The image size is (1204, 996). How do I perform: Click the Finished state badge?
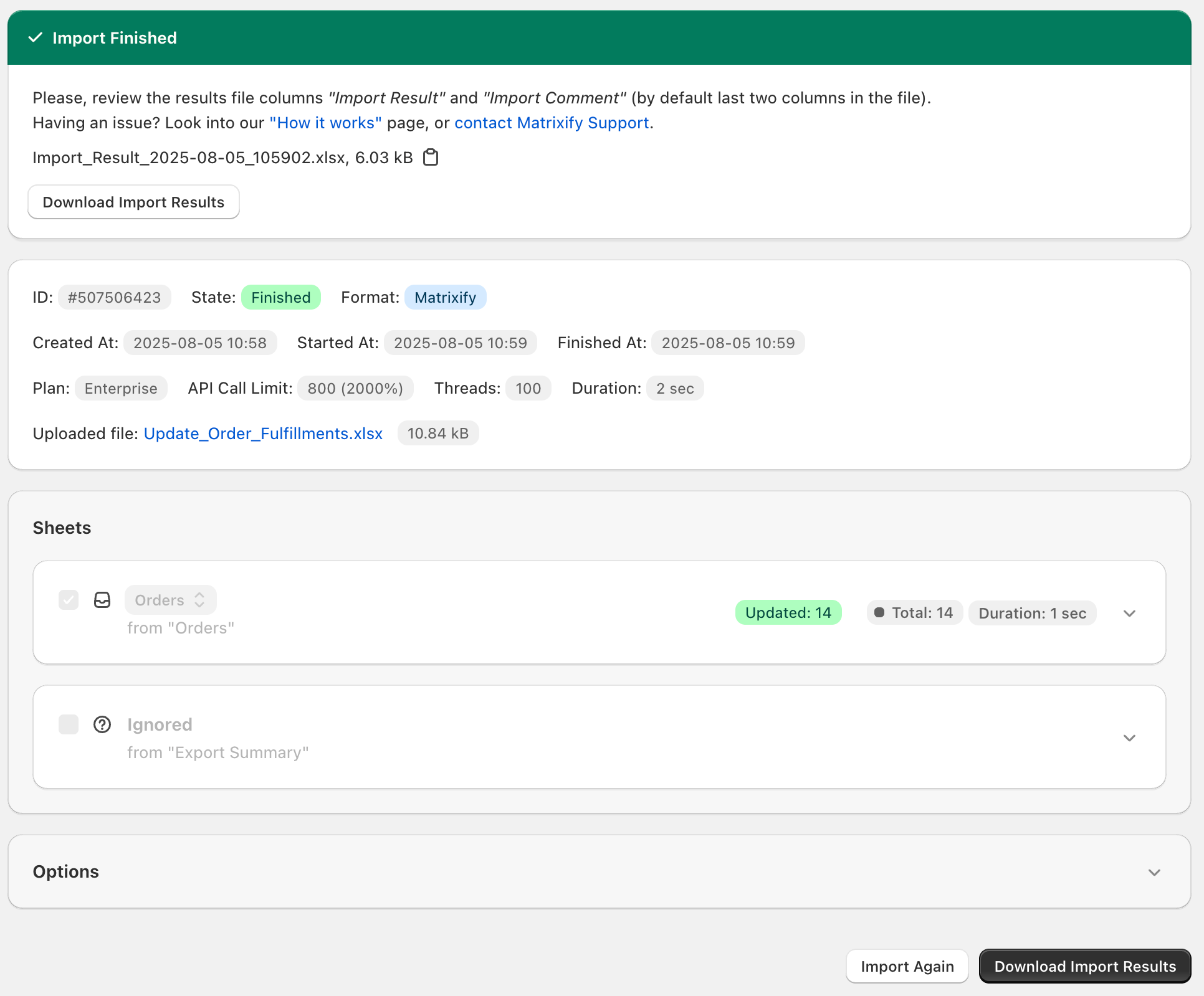(x=281, y=297)
